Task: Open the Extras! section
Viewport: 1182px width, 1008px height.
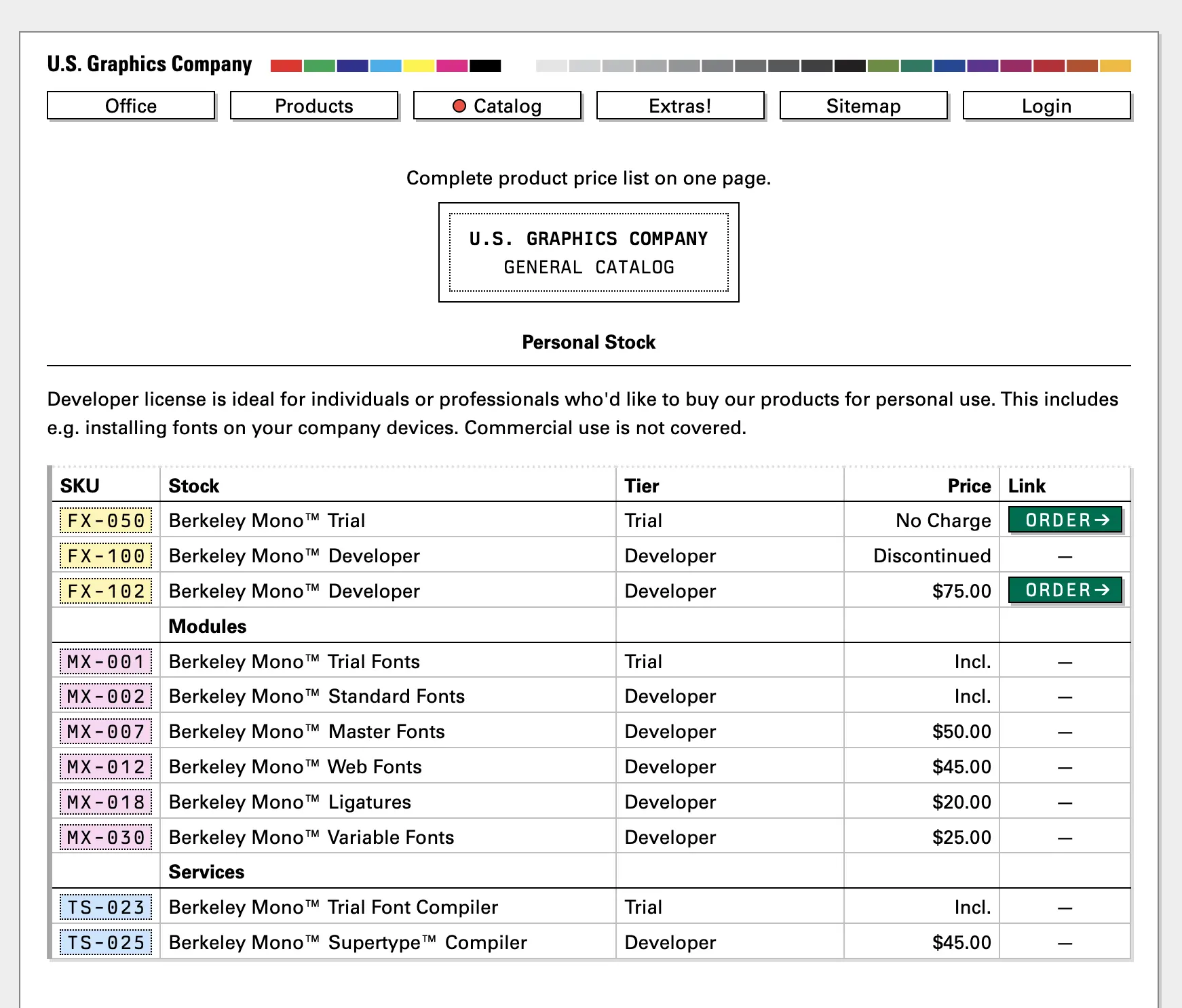Action: 681,106
